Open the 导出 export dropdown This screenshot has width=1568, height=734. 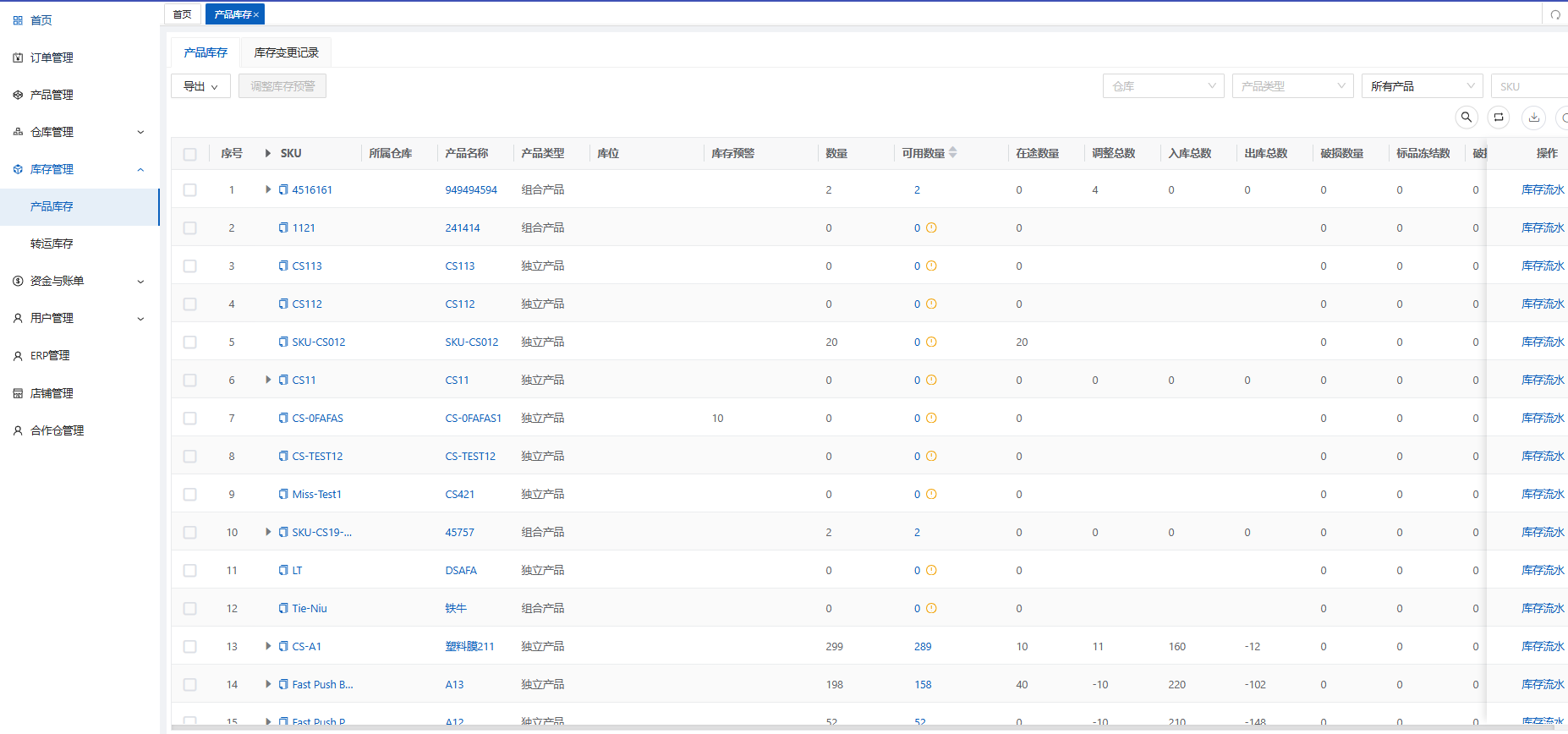[200, 86]
